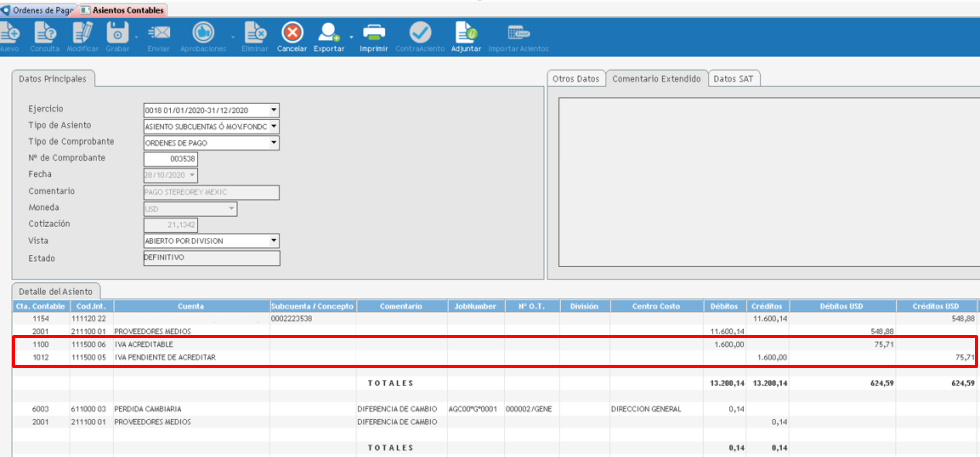The image size is (980, 457).
Task: Switch to the Ordenes de Pago tab
Action: pyautogui.click(x=38, y=9)
